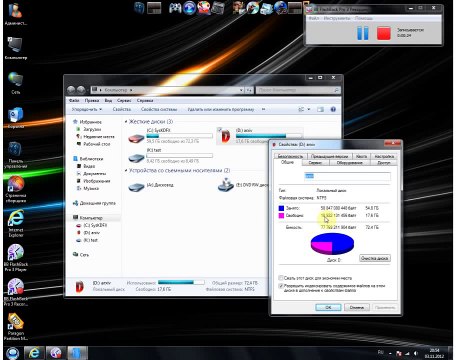Switch to the Сервис tab in properties

click(315, 163)
